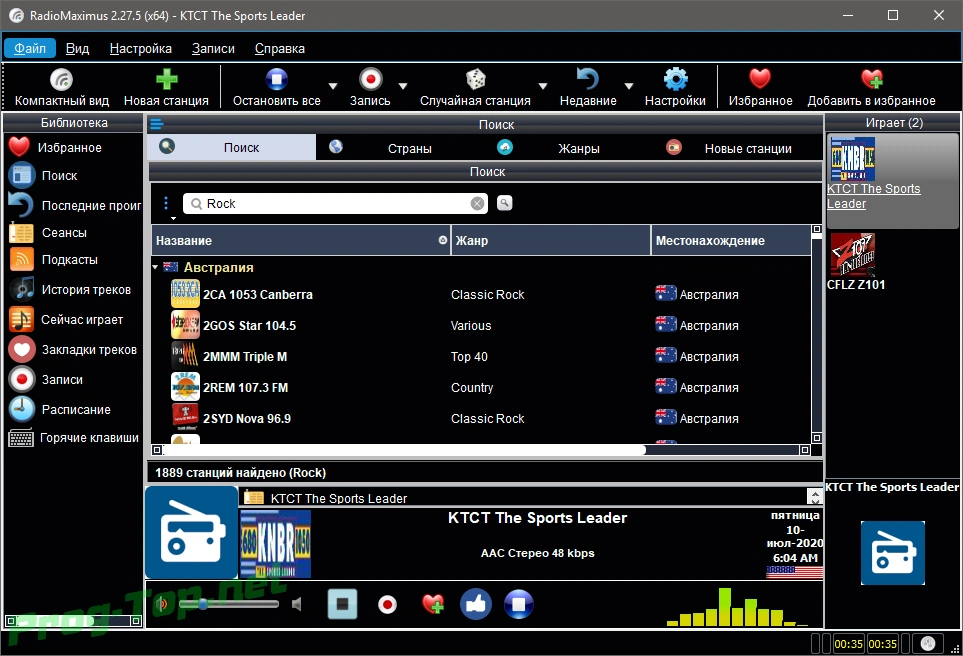Switch to the Поиск tab
The width and height of the screenshot is (963, 656).
(232, 147)
